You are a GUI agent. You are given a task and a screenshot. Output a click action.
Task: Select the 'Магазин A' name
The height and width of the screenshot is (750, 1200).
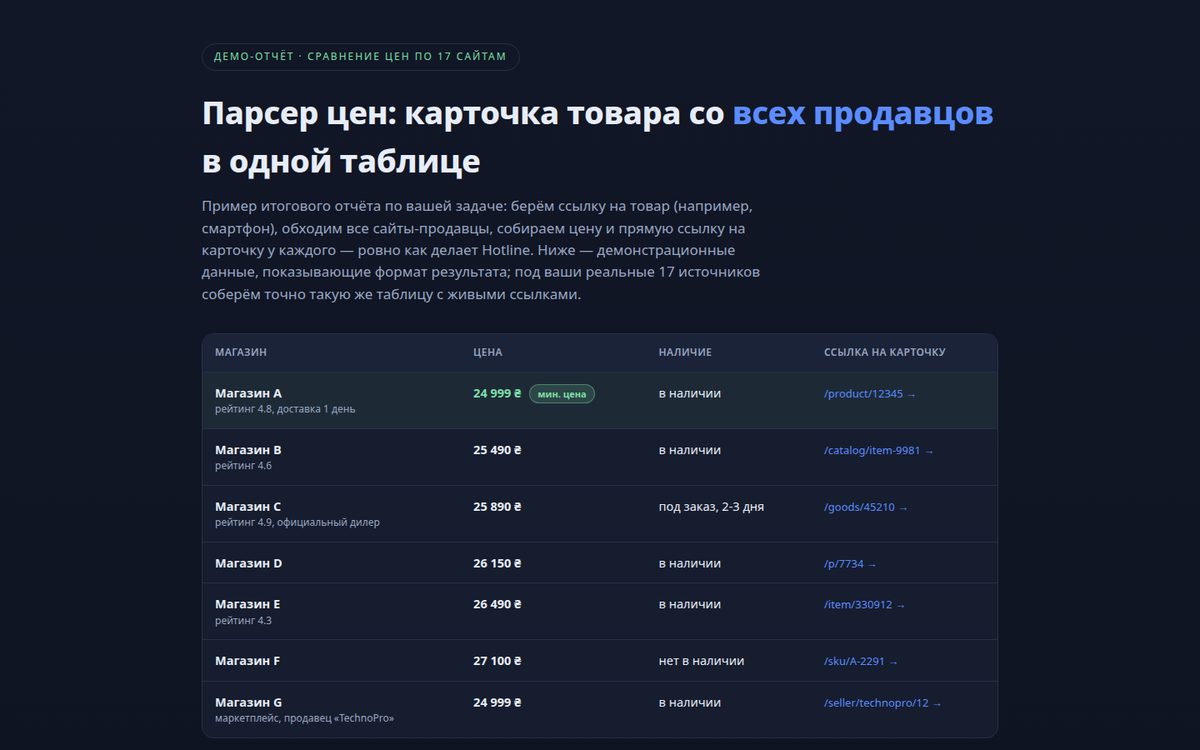pyautogui.click(x=248, y=394)
